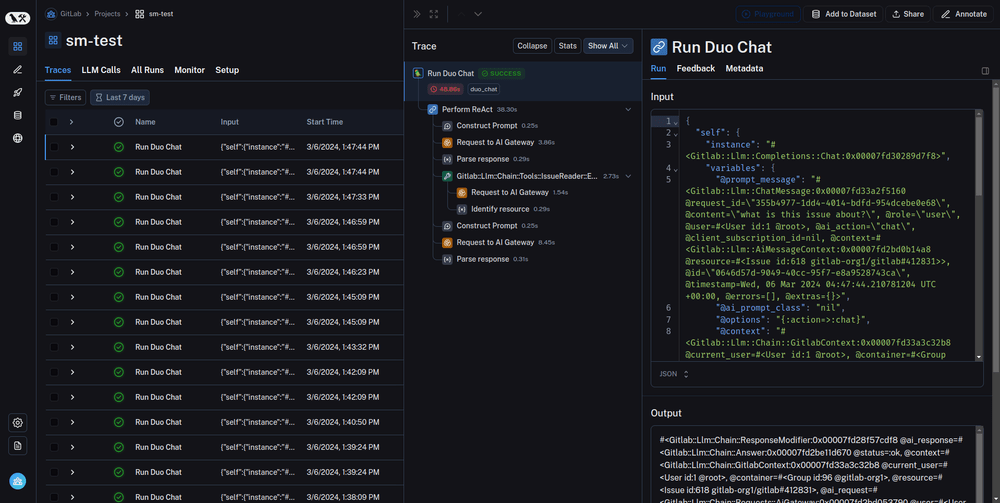This screenshot has width=1000, height=503.
Task: Open the Show All dropdown in the Trace panel
Action: (608, 46)
